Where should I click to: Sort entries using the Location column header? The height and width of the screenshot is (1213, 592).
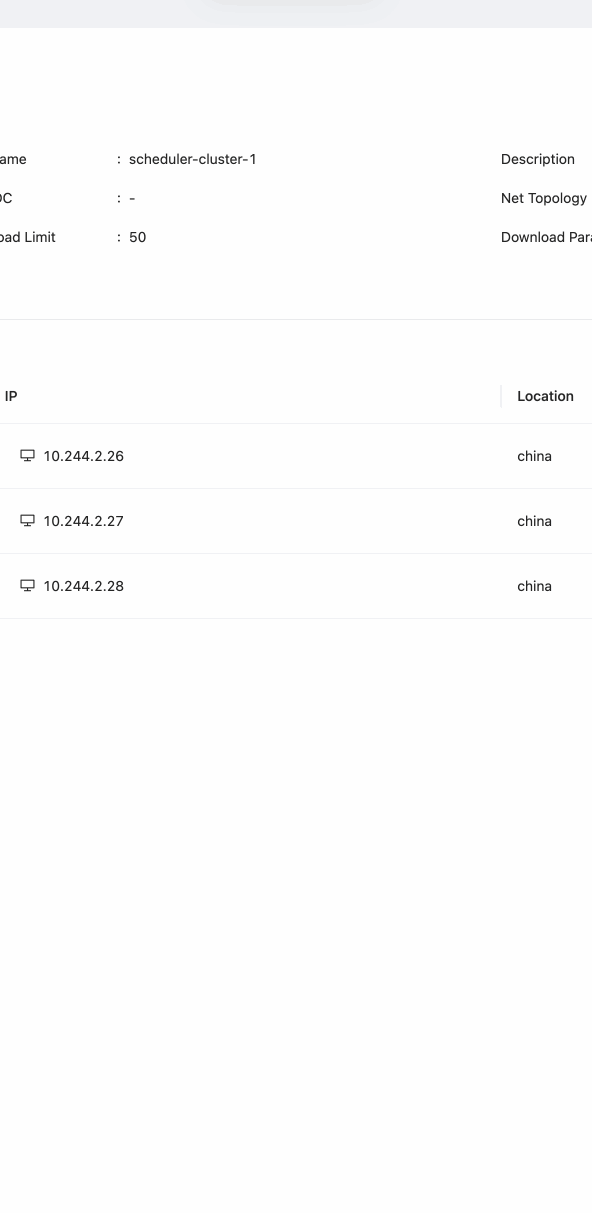[545, 396]
